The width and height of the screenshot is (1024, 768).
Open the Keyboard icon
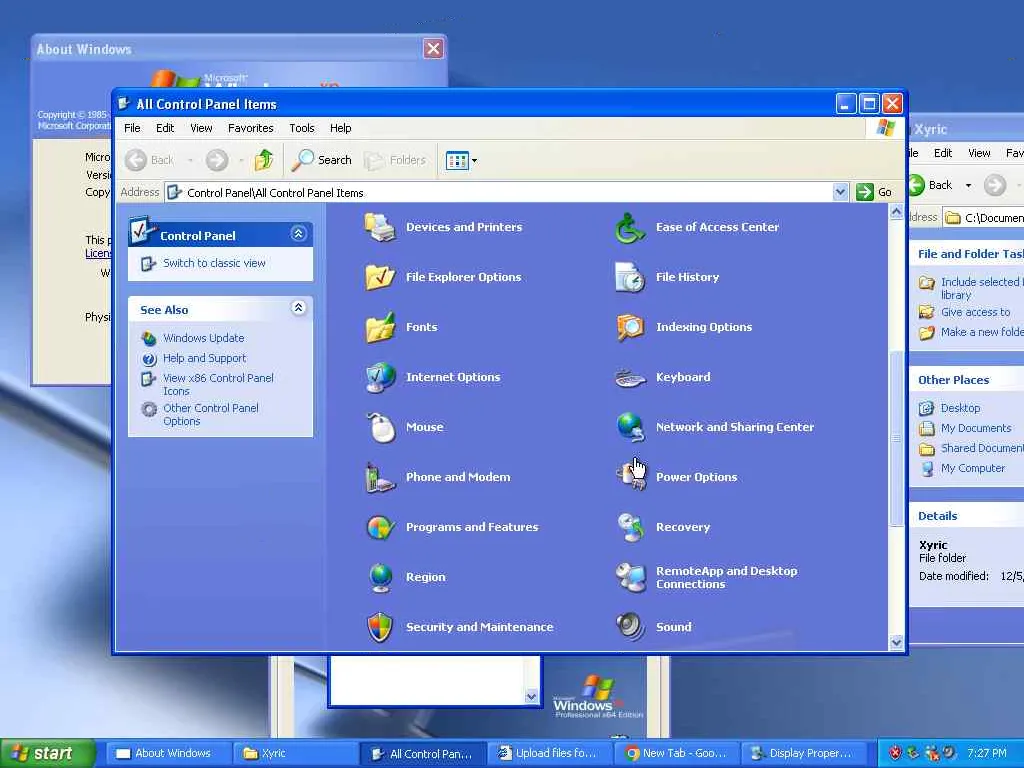coord(630,377)
